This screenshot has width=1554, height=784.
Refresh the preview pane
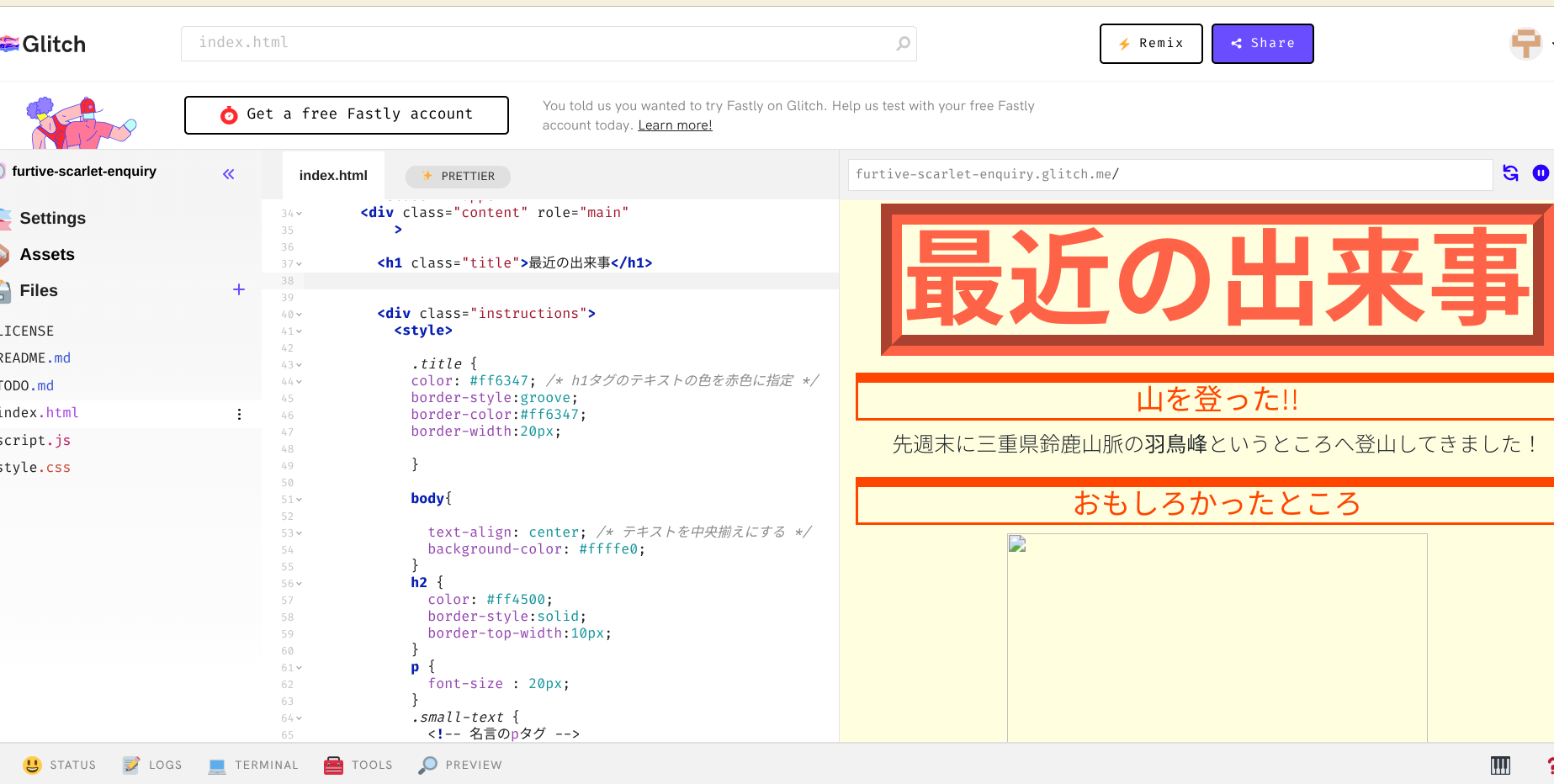tap(1511, 173)
